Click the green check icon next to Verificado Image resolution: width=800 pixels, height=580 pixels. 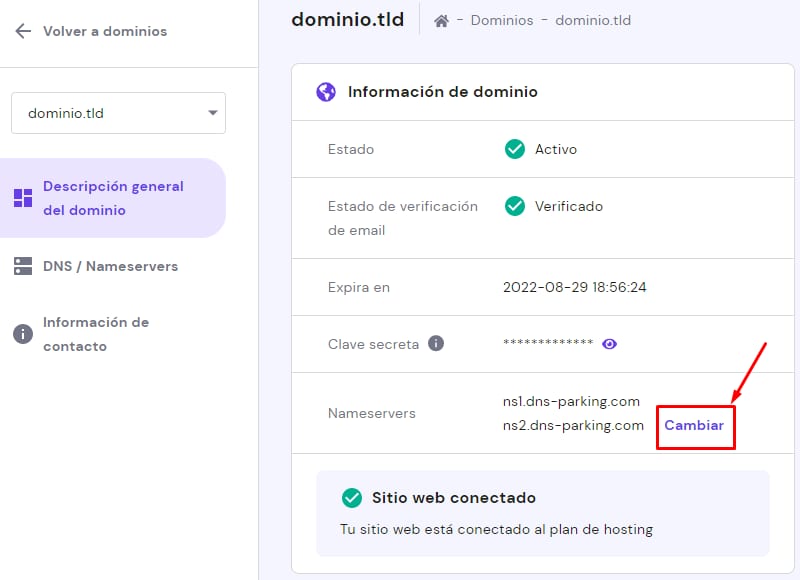tap(515, 206)
